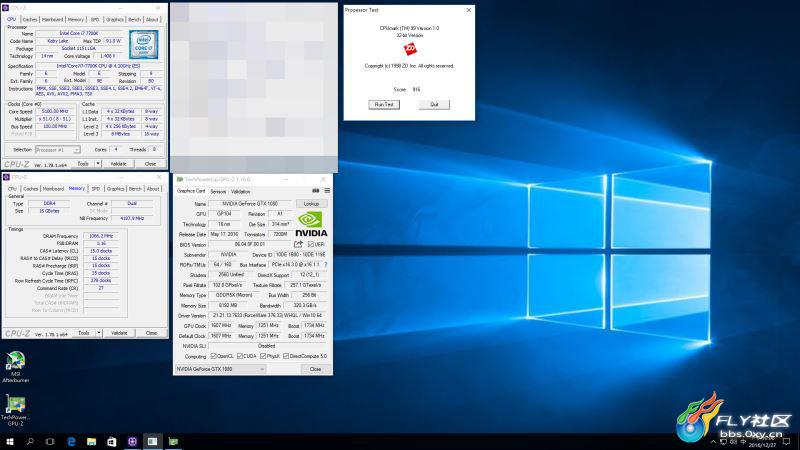Click the CPU-Z title icon of the top window
Image resolution: width=800 pixels, height=450 pixels.
[6, 8]
